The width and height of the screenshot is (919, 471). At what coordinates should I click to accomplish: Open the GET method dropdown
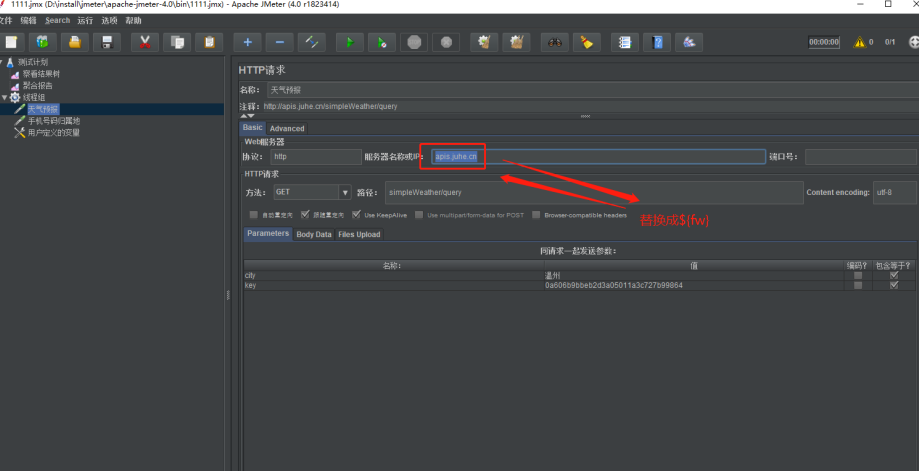coord(312,192)
